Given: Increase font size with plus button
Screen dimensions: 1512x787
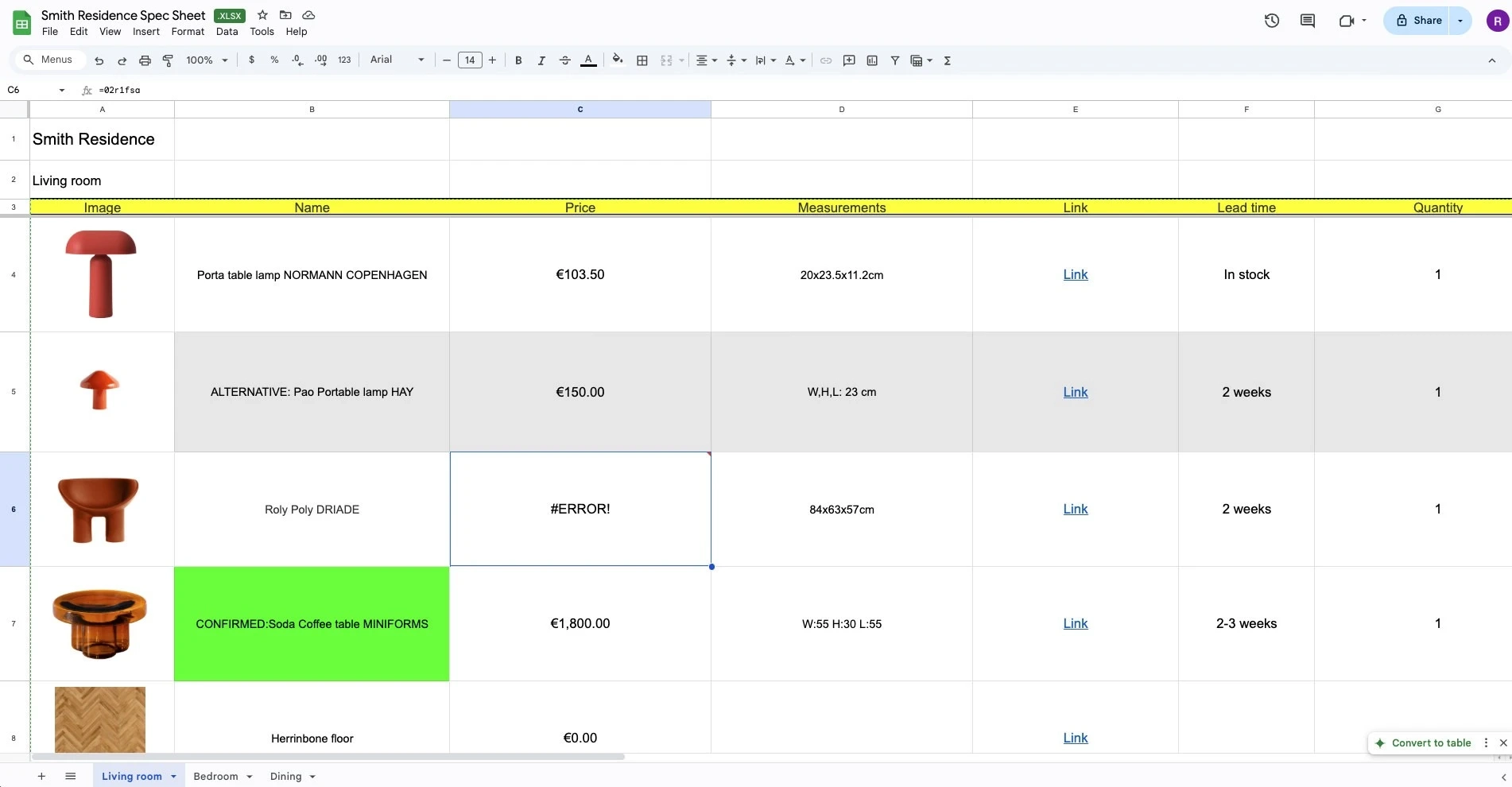Looking at the screenshot, I should pyautogui.click(x=493, y=60).
